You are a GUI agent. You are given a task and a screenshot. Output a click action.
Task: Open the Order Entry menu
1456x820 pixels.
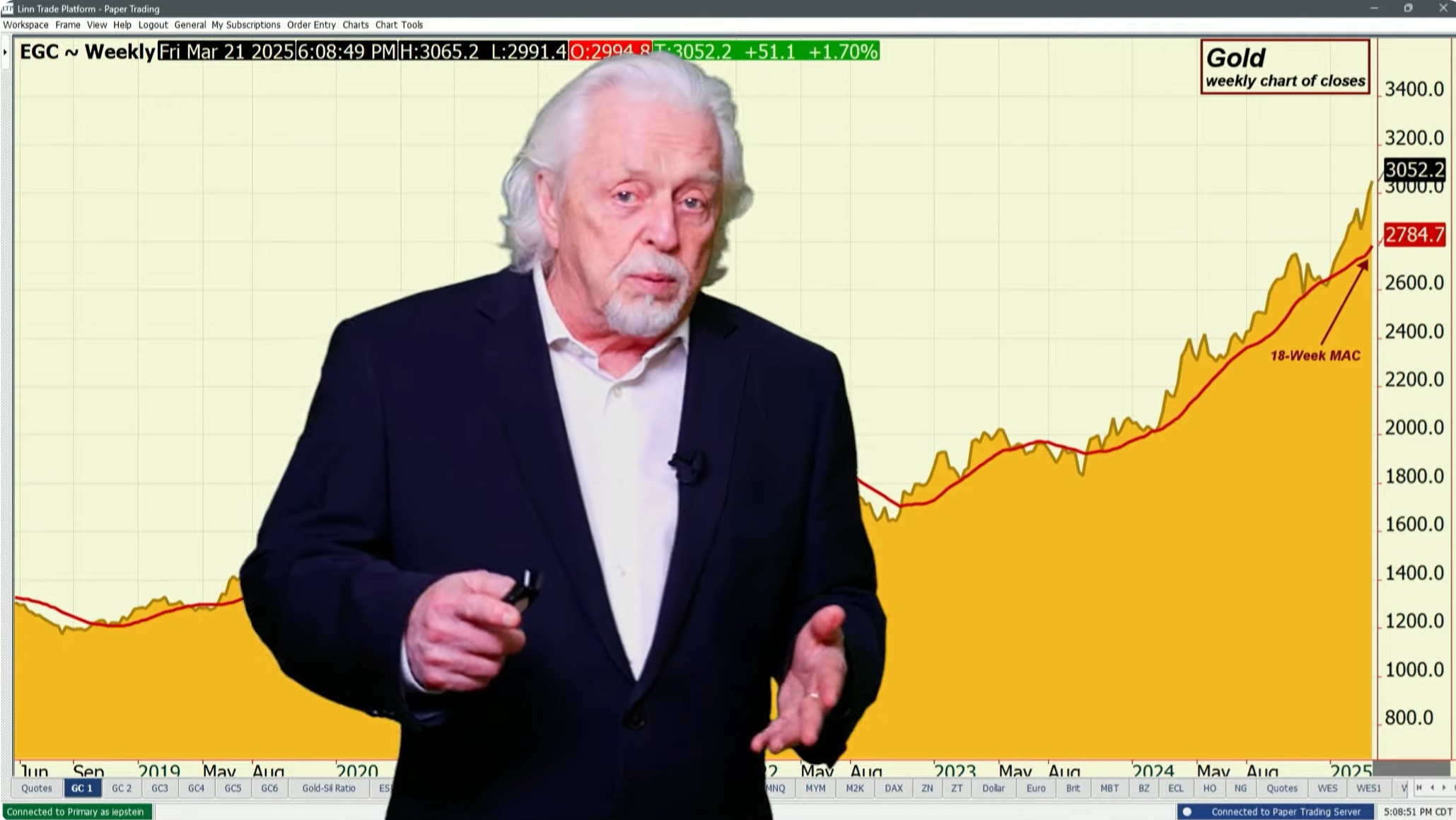(x=311, y=25)
